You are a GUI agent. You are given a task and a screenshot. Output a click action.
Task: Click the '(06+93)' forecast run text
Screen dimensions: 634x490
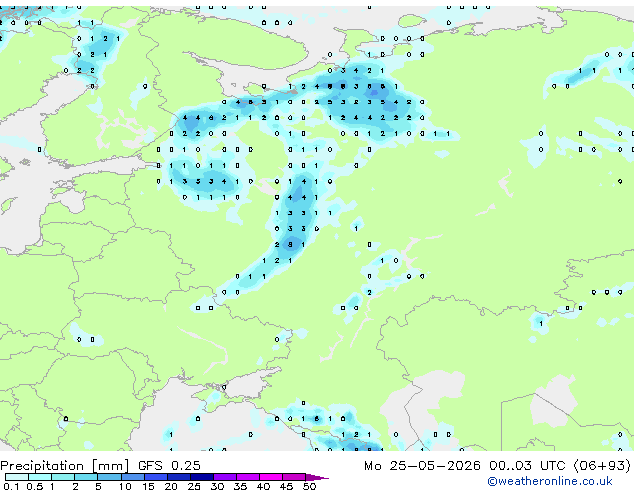[x=602, y=466]
